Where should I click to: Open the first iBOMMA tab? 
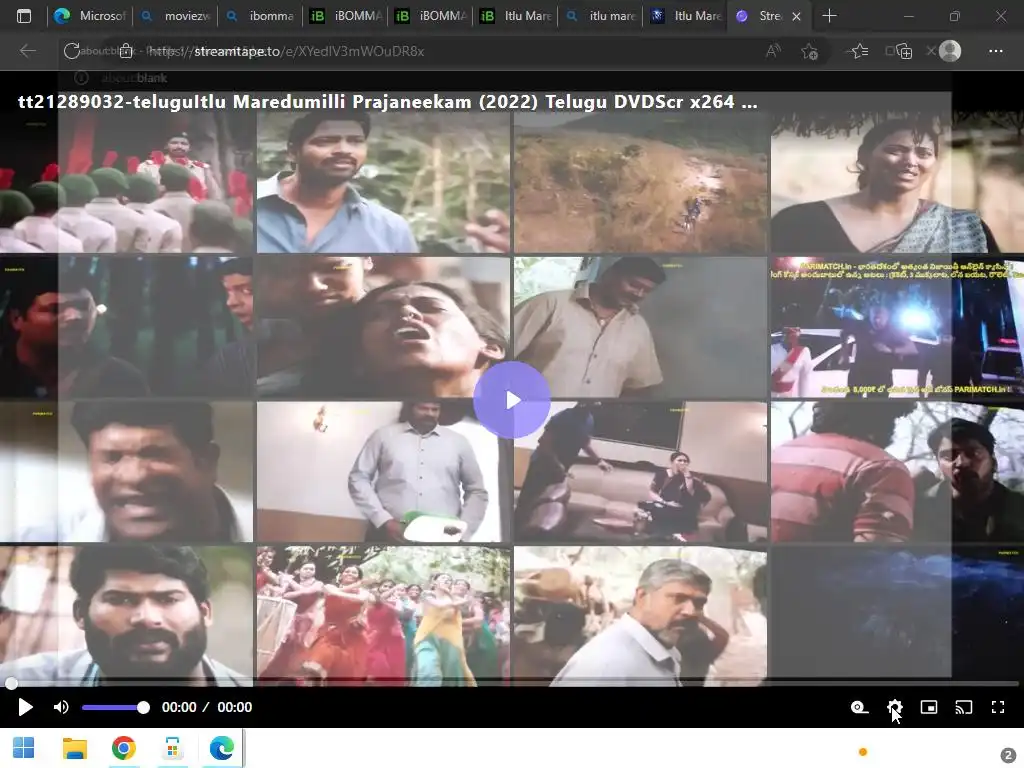345,16
